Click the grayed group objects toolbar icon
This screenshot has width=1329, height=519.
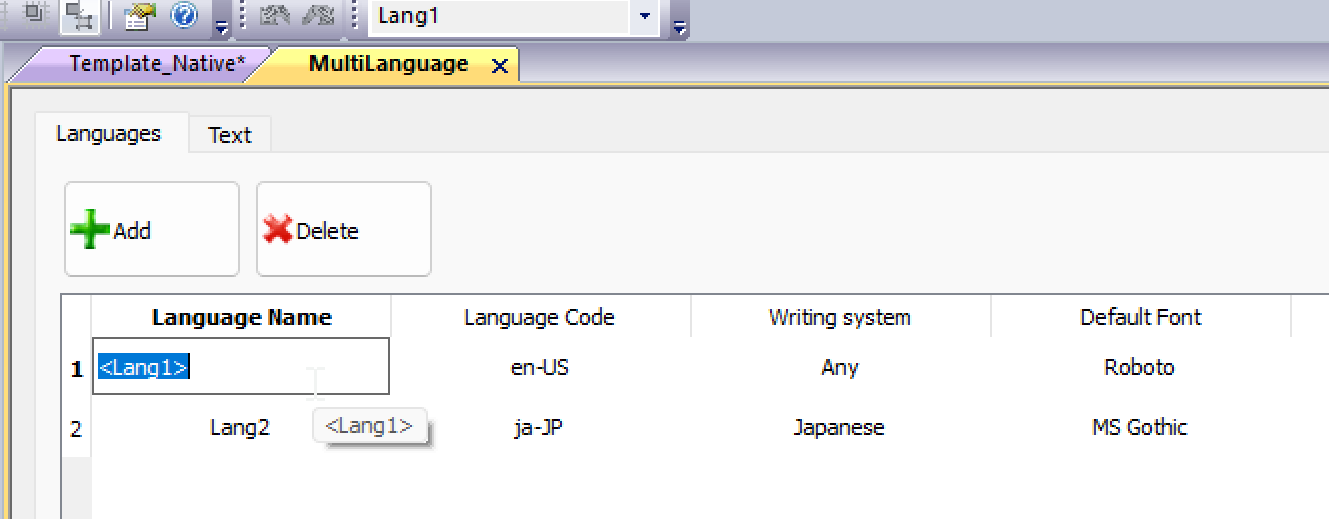click(33, 13)
